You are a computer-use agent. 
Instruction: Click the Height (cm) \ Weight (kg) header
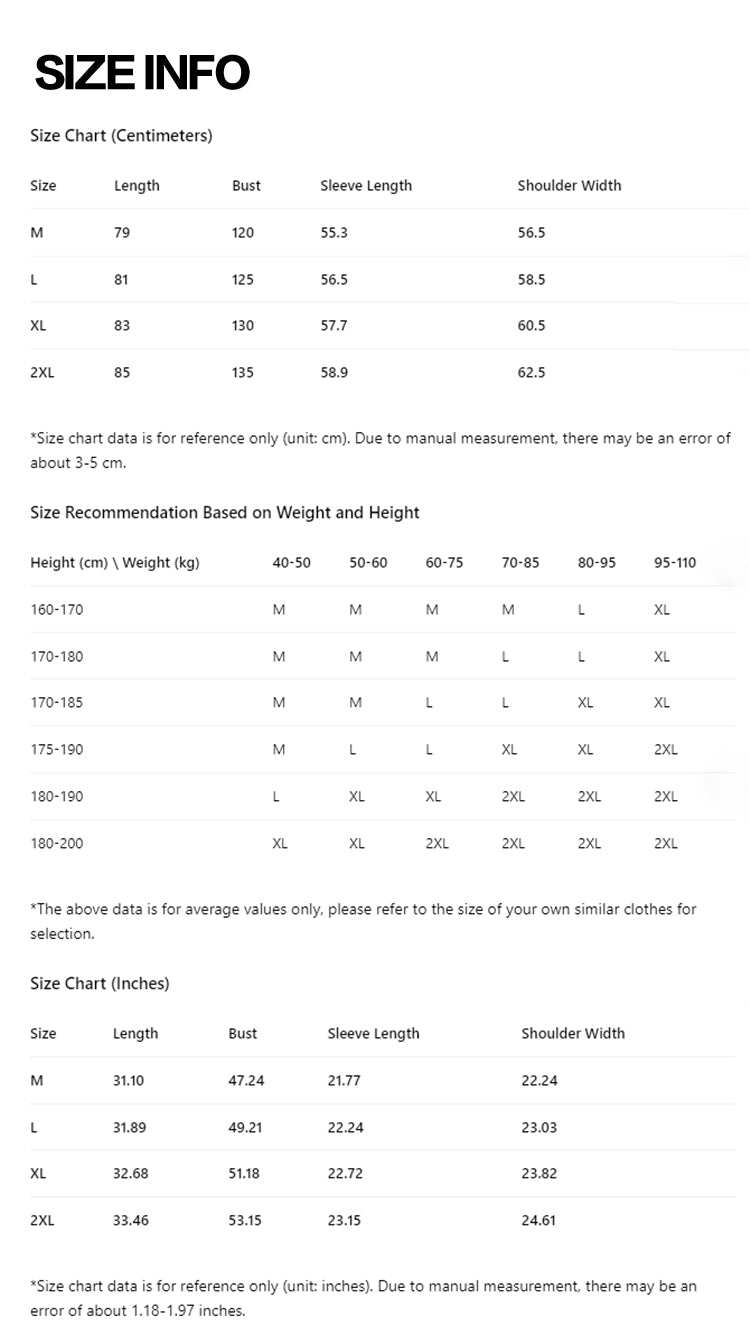point(115,563)
